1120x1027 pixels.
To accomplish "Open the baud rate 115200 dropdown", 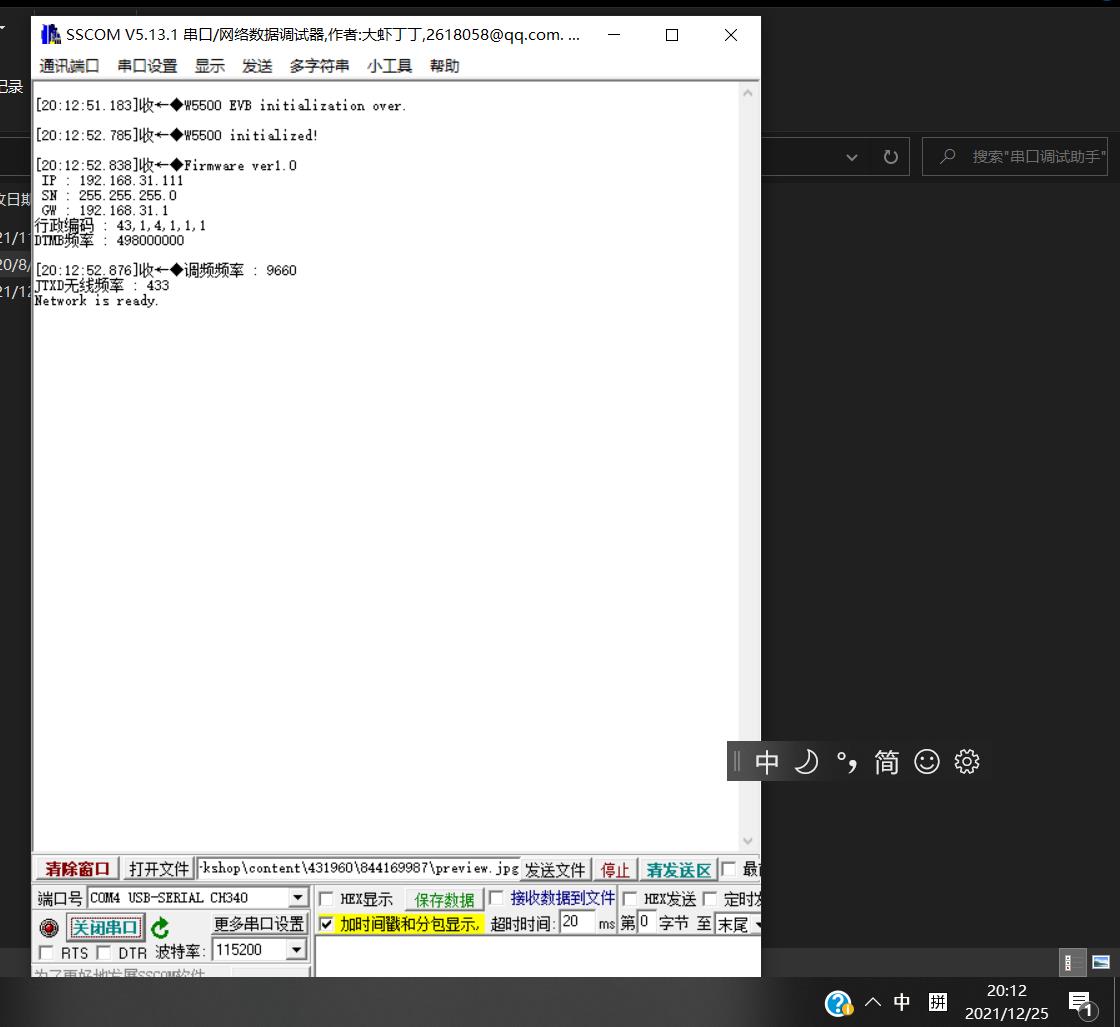I will [296, 950].
